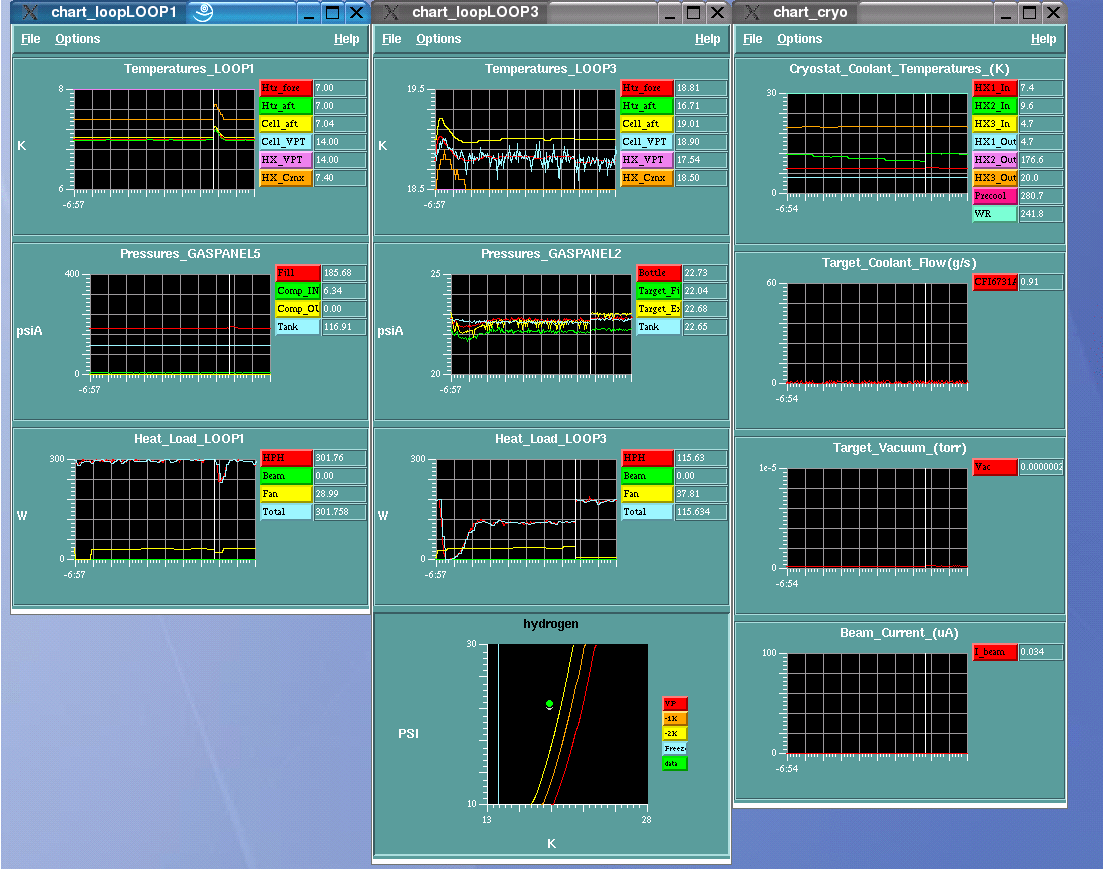Select VP legend in hydrogen chart
1103x869 pixels.
[x=675, y=704]
